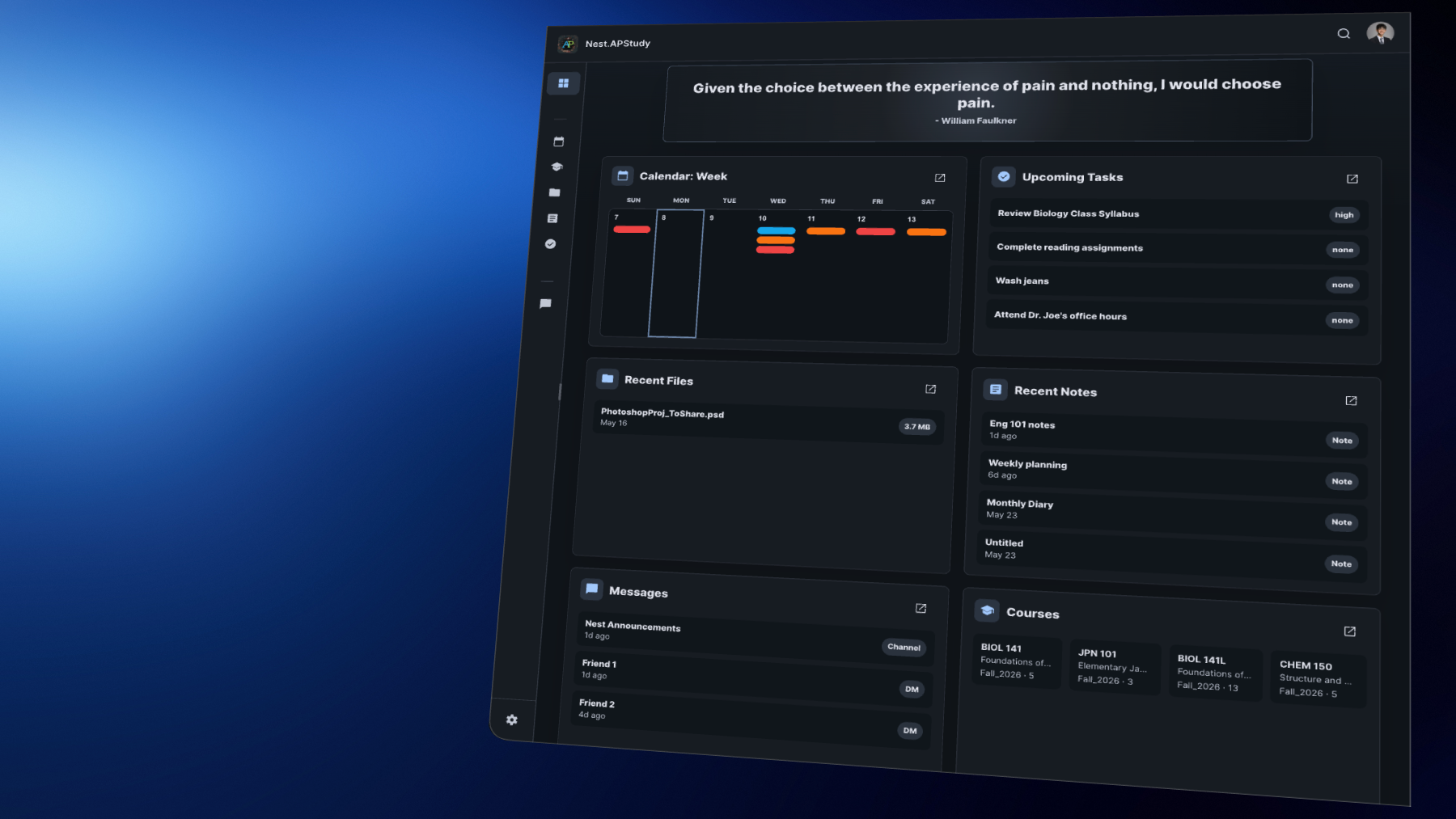Open the tasks checkmark sidebar icon

tap(550, 244)
